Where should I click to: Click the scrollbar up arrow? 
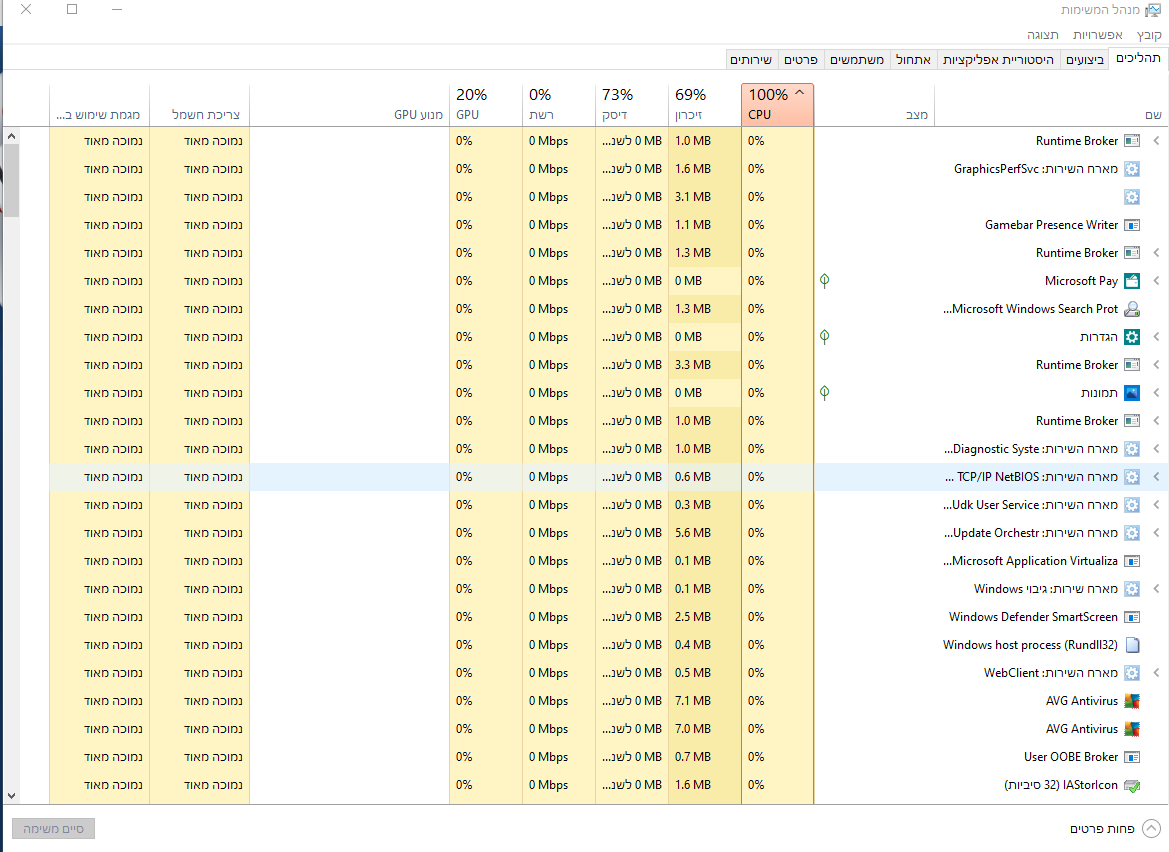click(x=11, y=136)
